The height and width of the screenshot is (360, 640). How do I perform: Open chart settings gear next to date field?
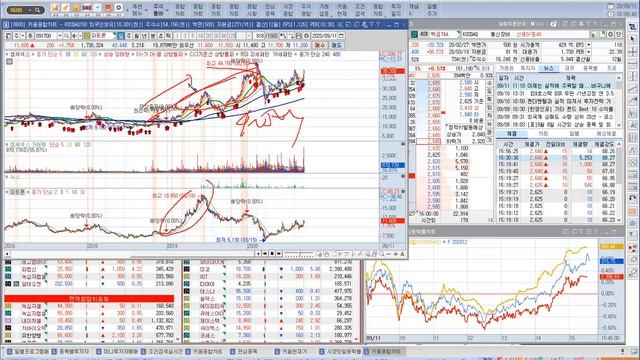click(307, 36)
